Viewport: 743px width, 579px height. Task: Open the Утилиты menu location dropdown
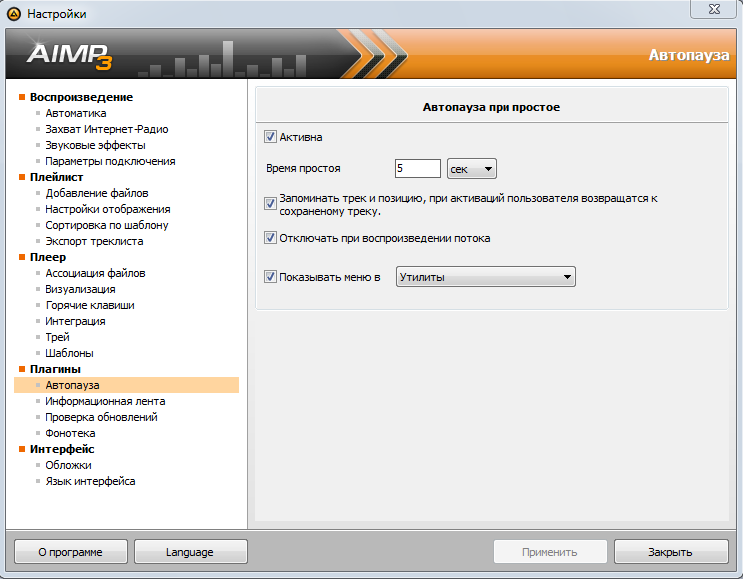point(486,277)
